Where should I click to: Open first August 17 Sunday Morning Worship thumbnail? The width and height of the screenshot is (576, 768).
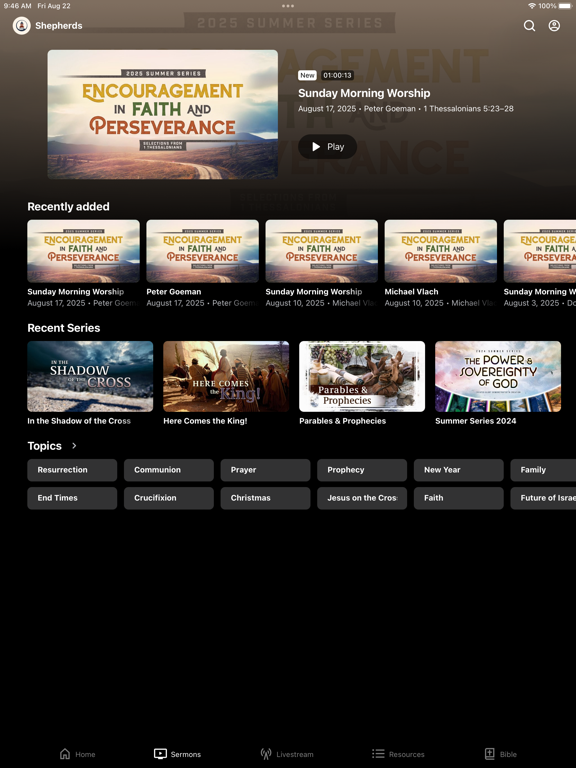(83, 251)
